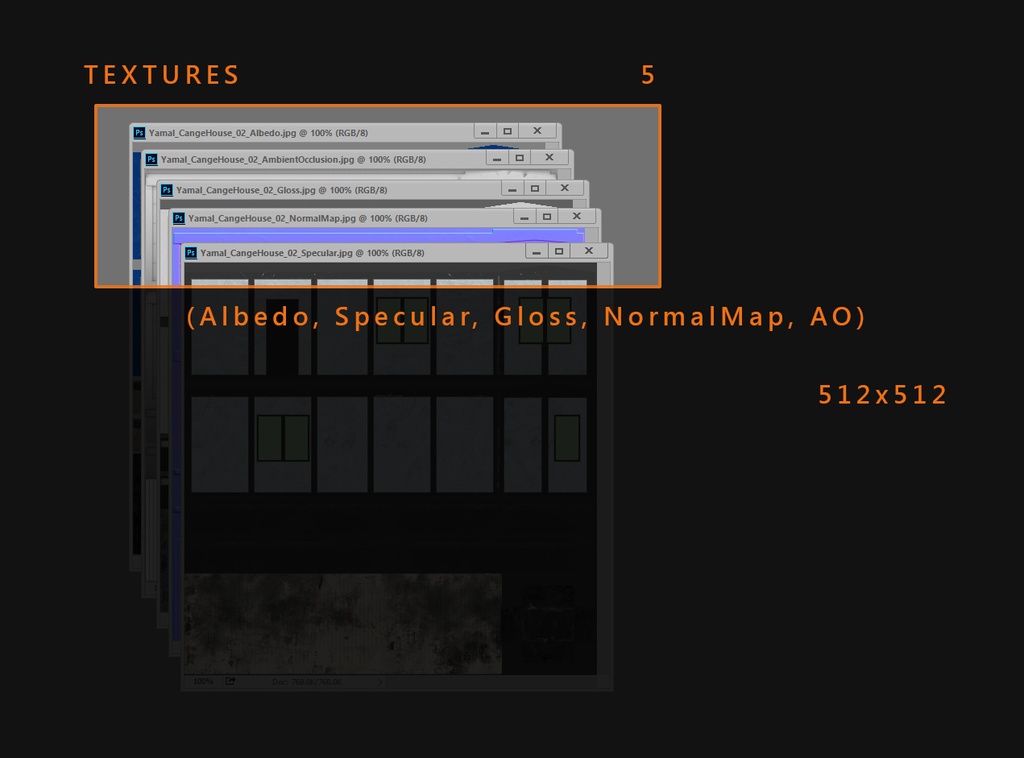Viewport: 1024px width, 758px height.
Task: Click the Ps logo on the Gloss title bar
Action: 165,188
